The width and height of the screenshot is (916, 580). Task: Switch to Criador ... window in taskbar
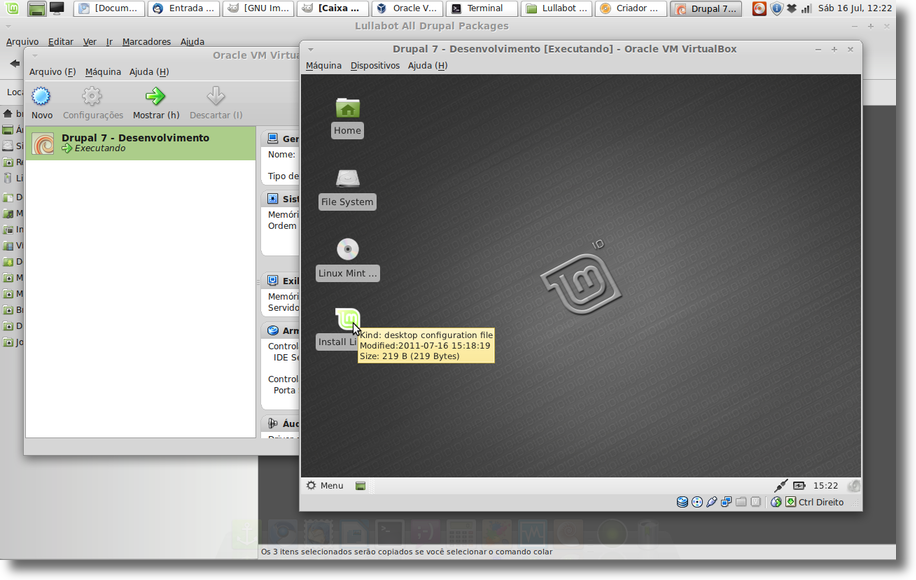(x=630, y=8)
